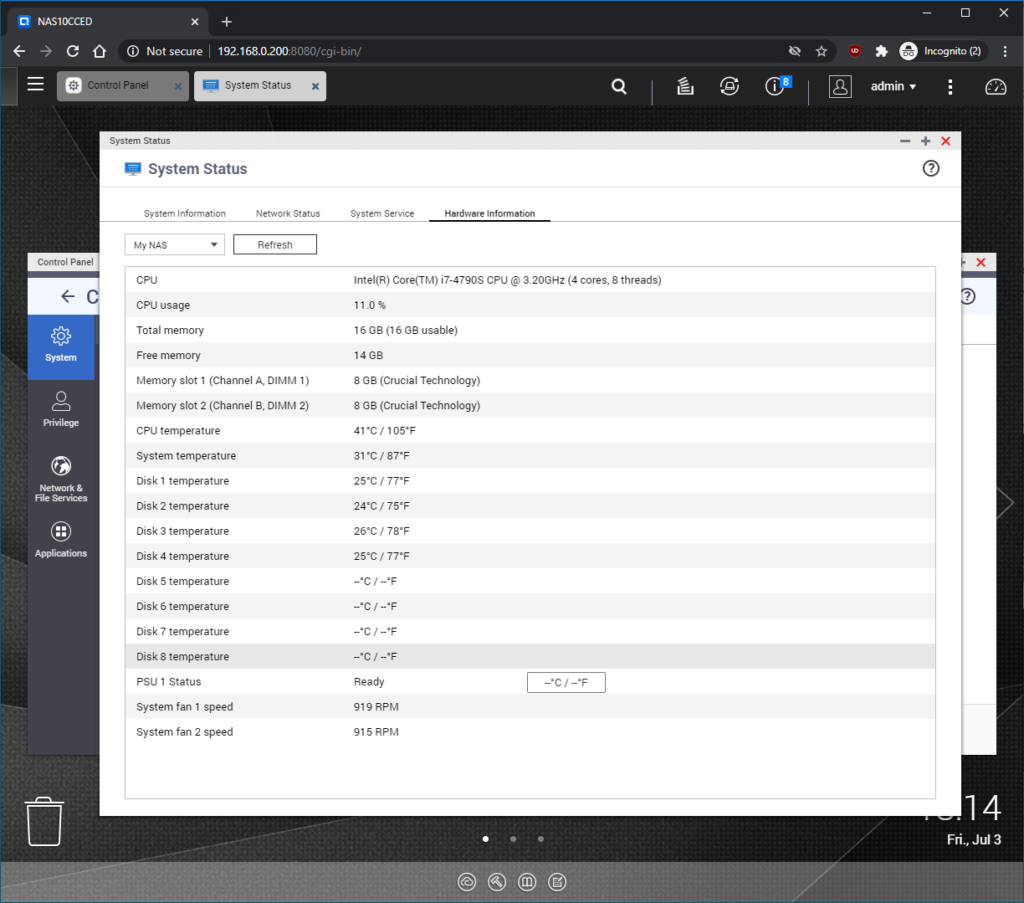This screenshot has width=1024, height=903.
Task: Select the System Status taskbar tab
Action: point(258,86)
